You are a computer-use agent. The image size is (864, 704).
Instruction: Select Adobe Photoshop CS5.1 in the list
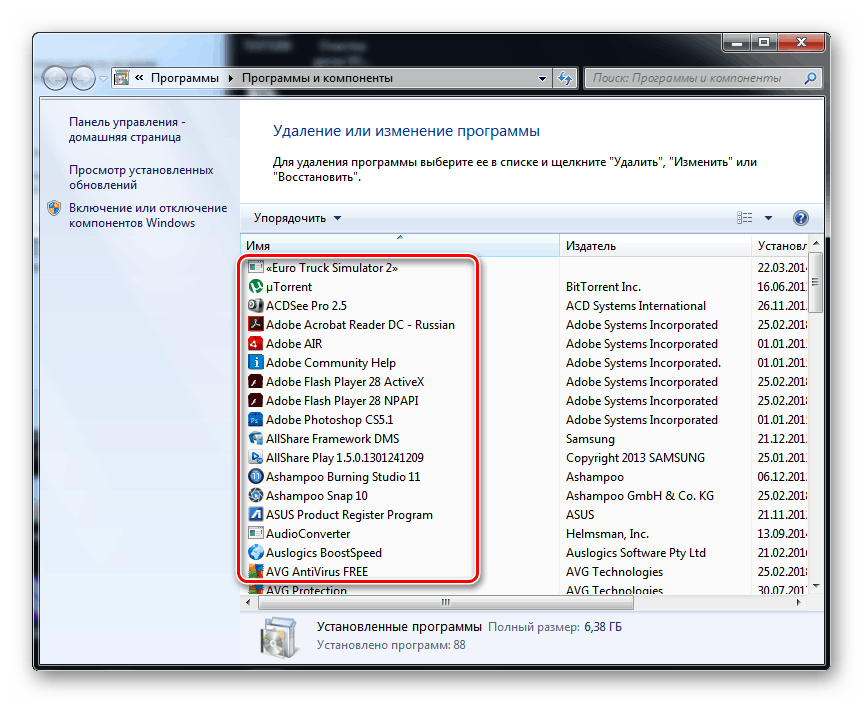(330, 420)
